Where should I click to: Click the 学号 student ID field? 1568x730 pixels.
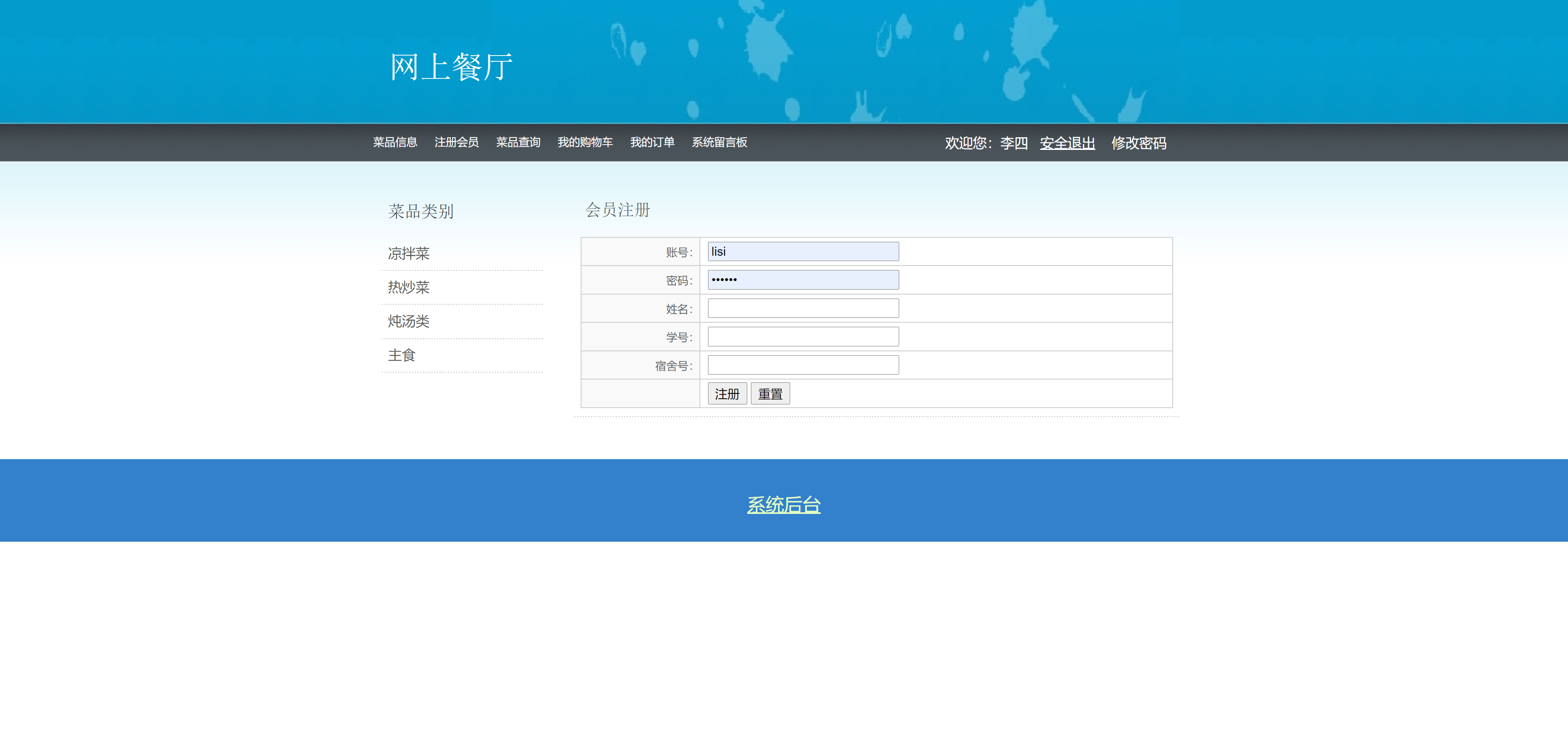click(802, 336)
